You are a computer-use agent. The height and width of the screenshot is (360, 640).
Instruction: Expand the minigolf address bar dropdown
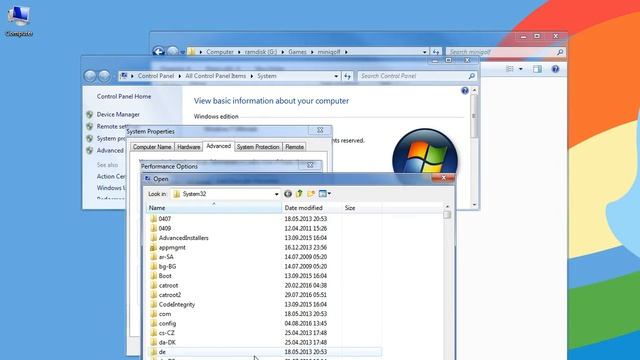[x=424, y=52]
